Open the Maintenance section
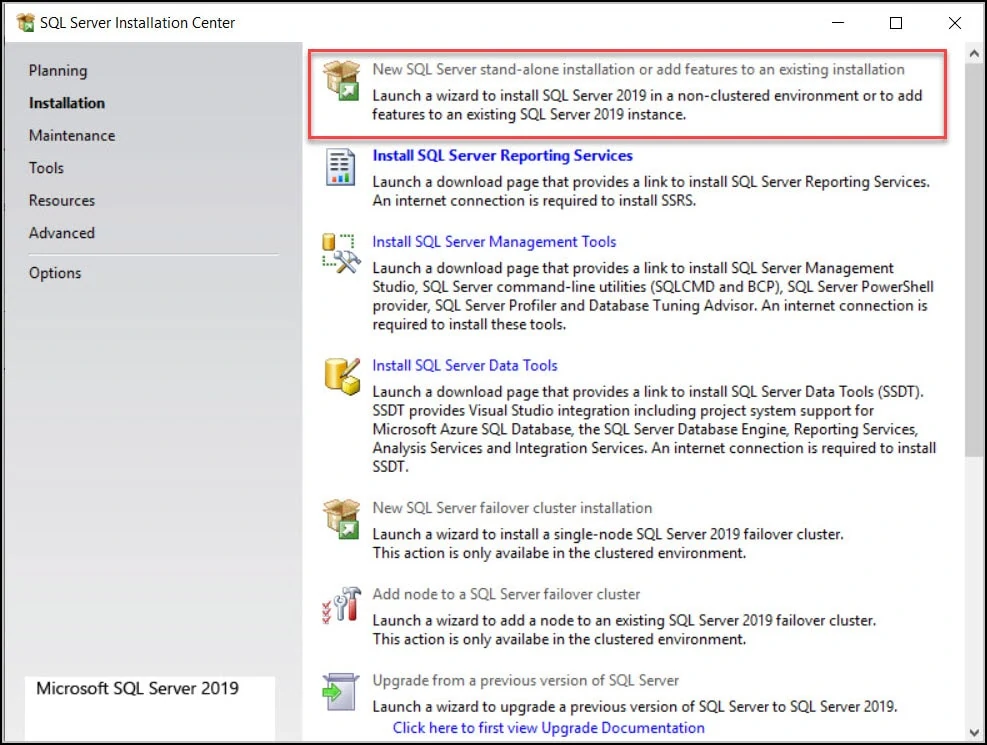Viewport: 987px width, 745px height. [72, 135]
